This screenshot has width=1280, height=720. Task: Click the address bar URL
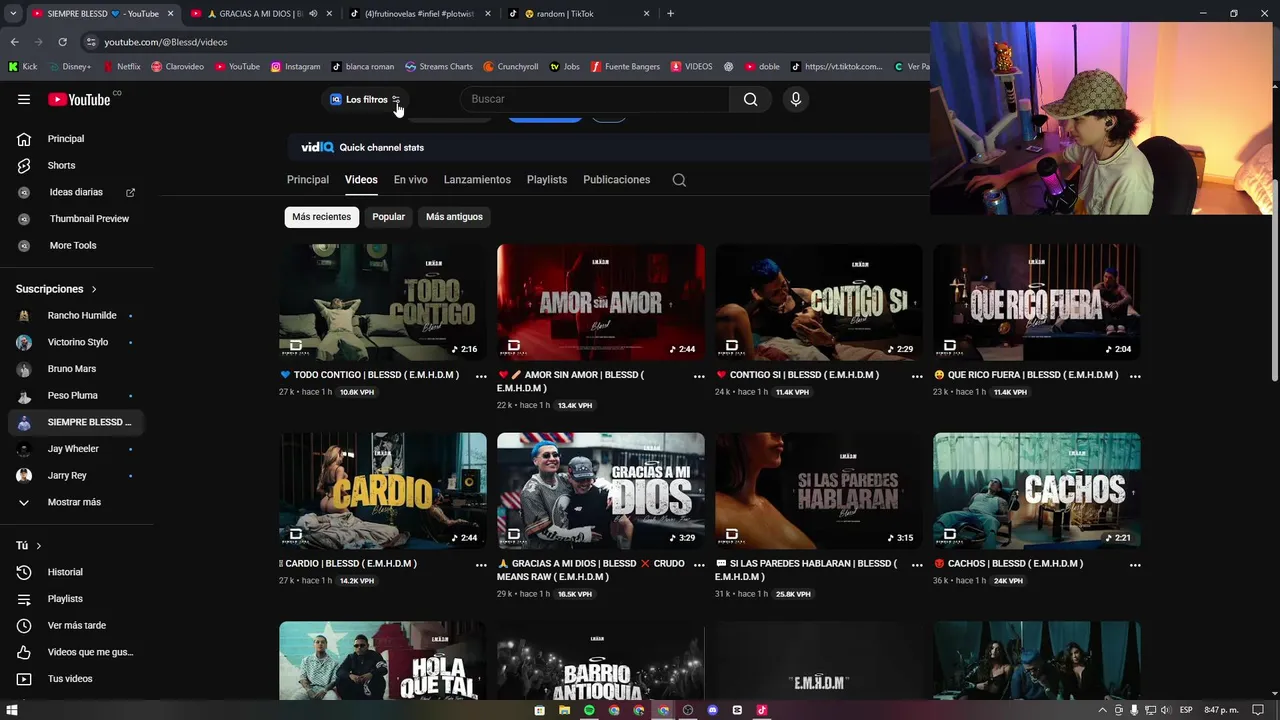pyautogui.click(x=166, y=42)
